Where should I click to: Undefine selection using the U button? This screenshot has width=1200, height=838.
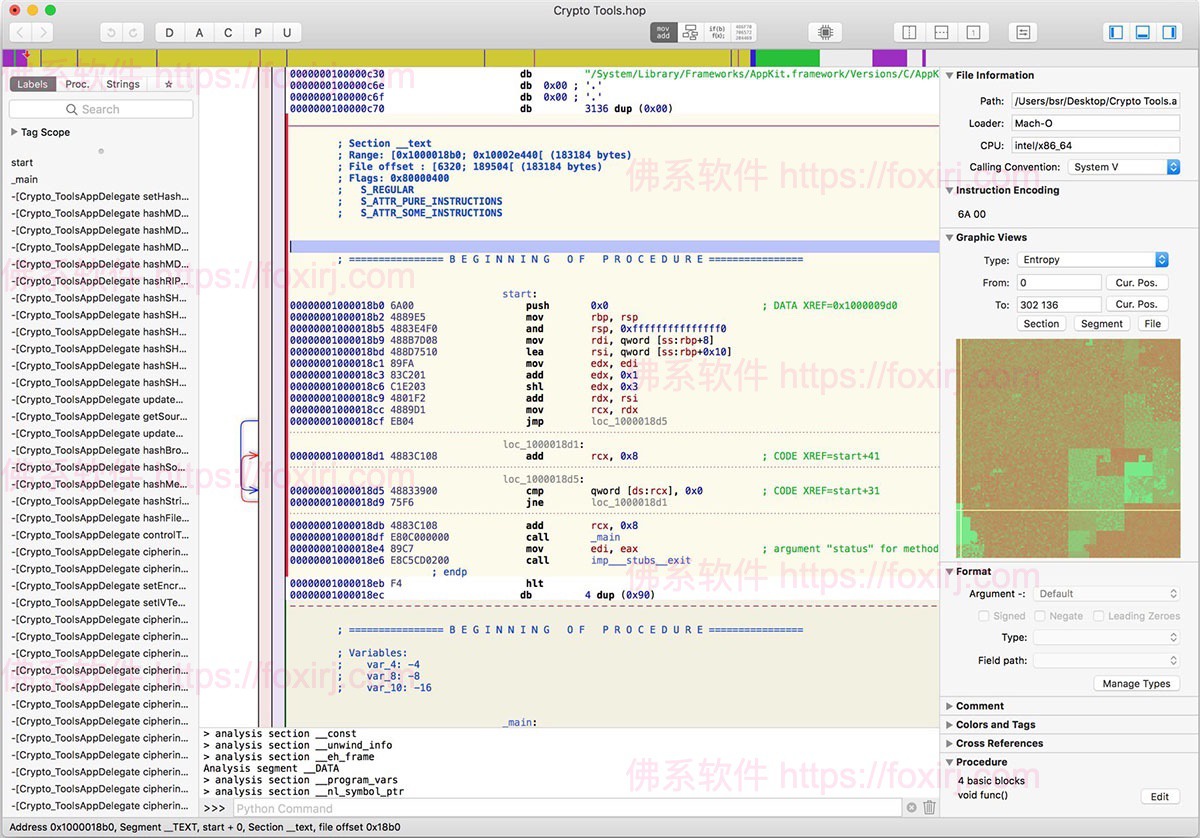287,32
